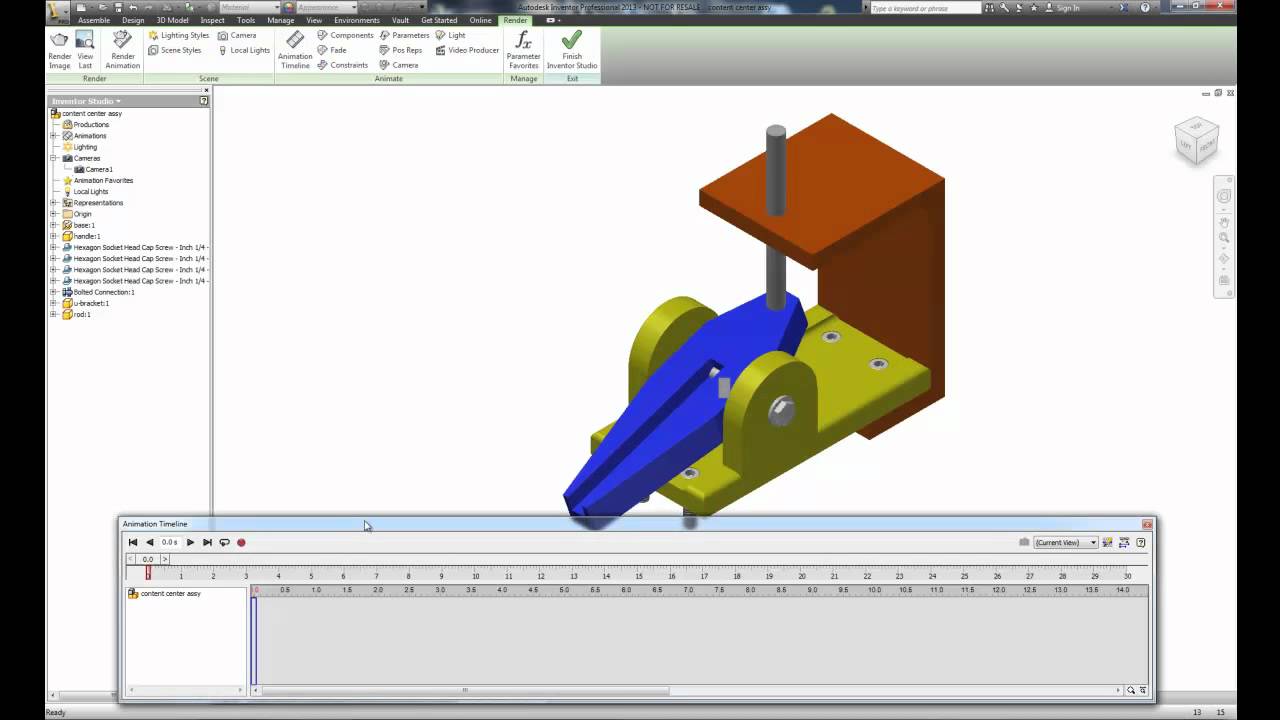Expand the Bolted Connection:1 node
The image size is (1280, 720).
(x=55, y=292)
